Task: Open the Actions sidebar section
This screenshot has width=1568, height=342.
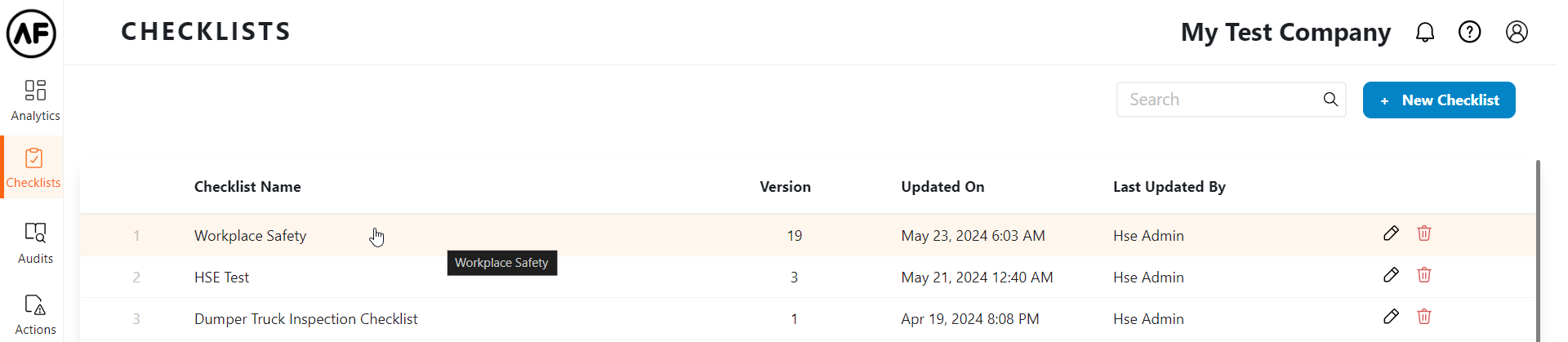Action: pos(35,314)
